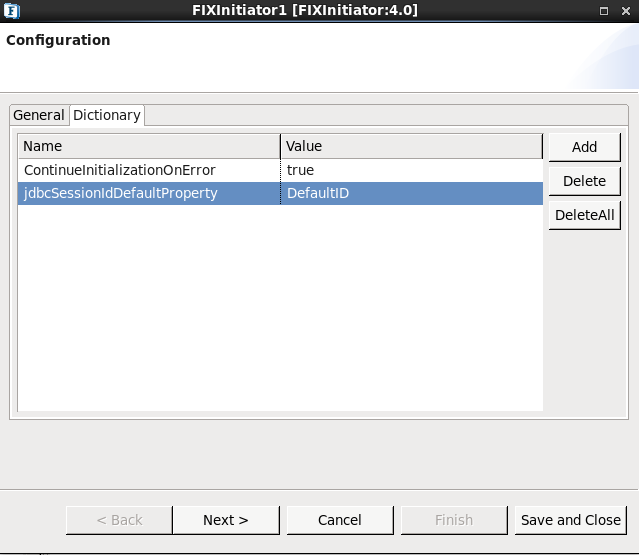The height and width of the screenshot is (555, 639).
Task: Click the column divider between Name and Value
Action: coord(280,146)
